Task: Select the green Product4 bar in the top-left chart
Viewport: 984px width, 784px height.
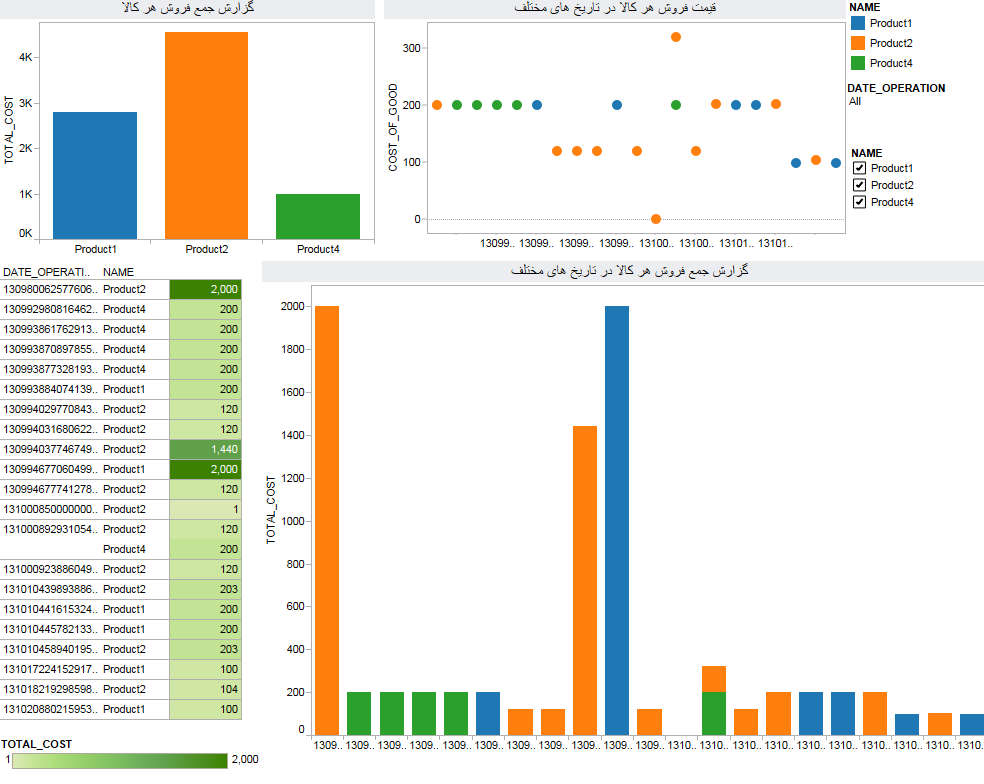Action: (x=318, y=217)
